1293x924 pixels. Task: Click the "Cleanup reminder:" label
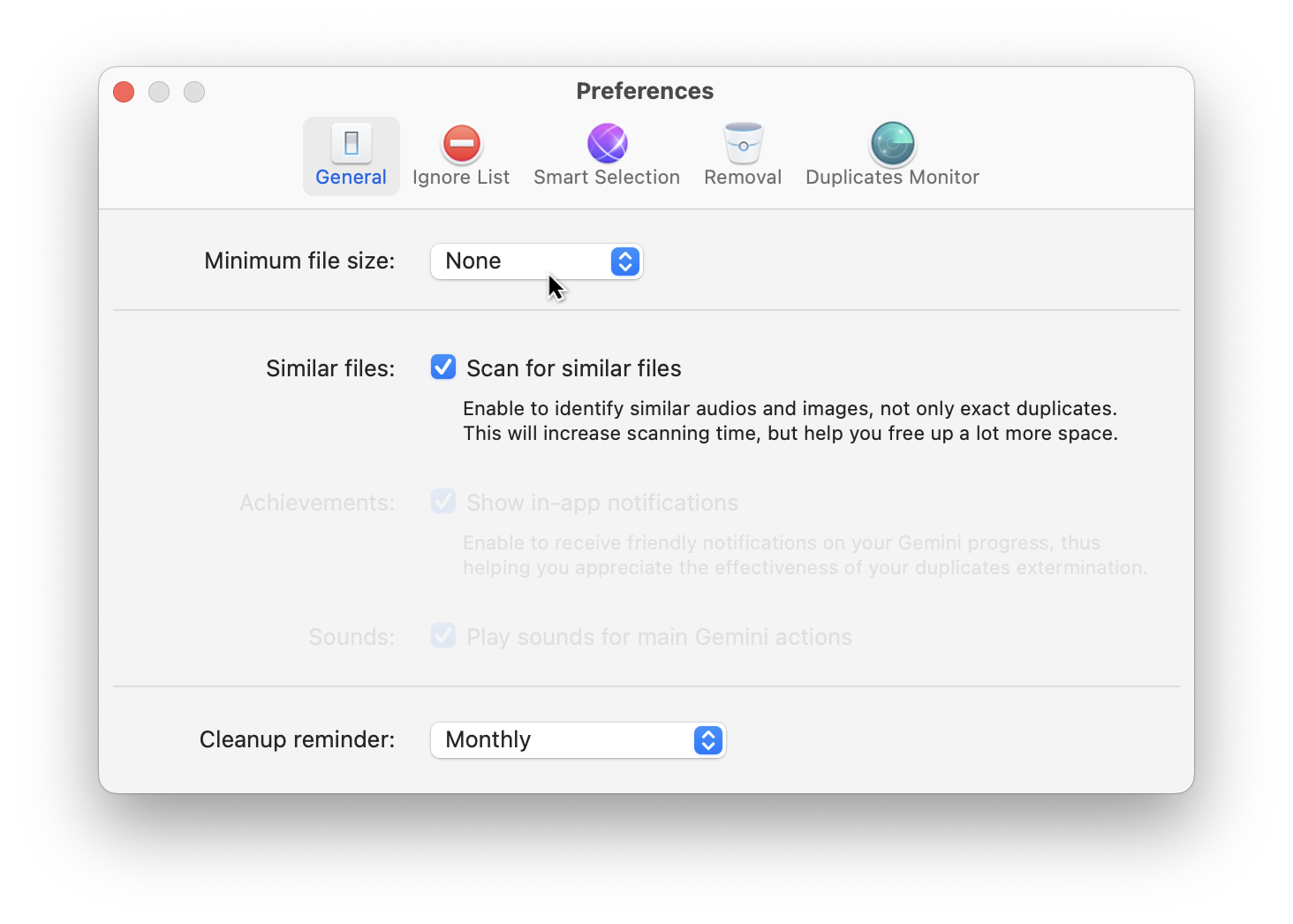click(x=298, y=739)
